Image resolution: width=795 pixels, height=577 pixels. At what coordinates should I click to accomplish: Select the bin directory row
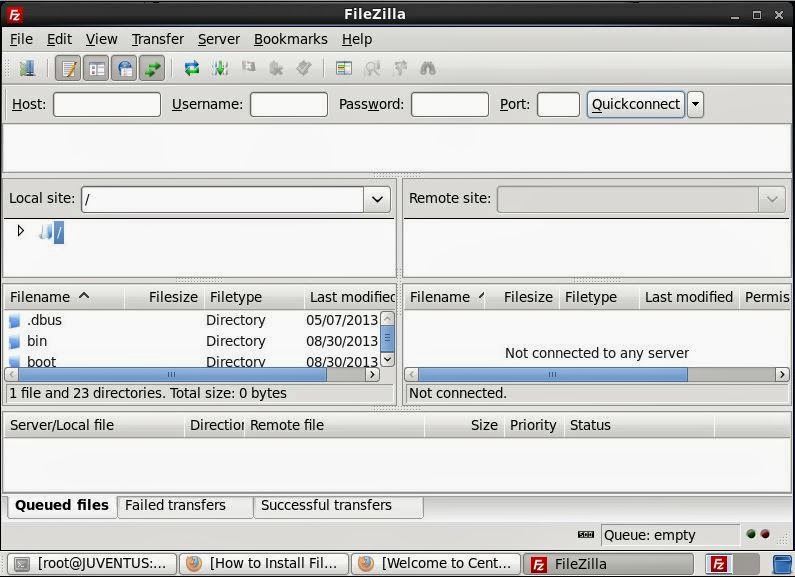coord(192,341)
